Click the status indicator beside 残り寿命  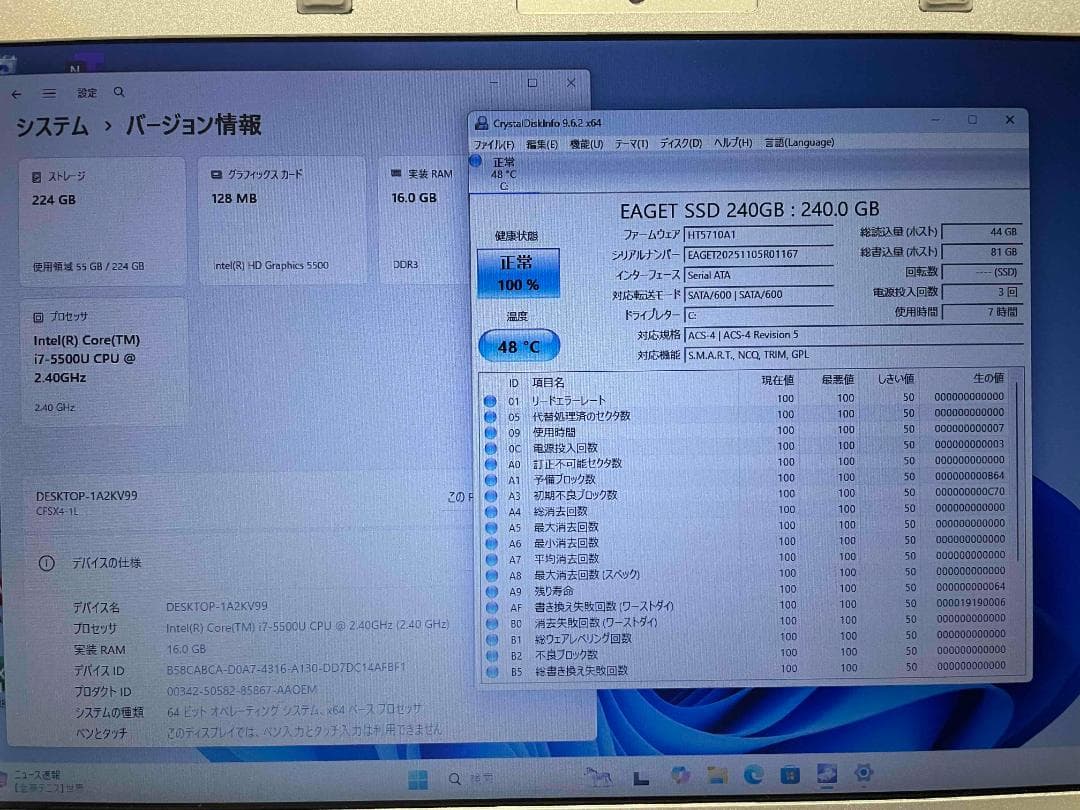pyautogui.click(x=490, y=591)
